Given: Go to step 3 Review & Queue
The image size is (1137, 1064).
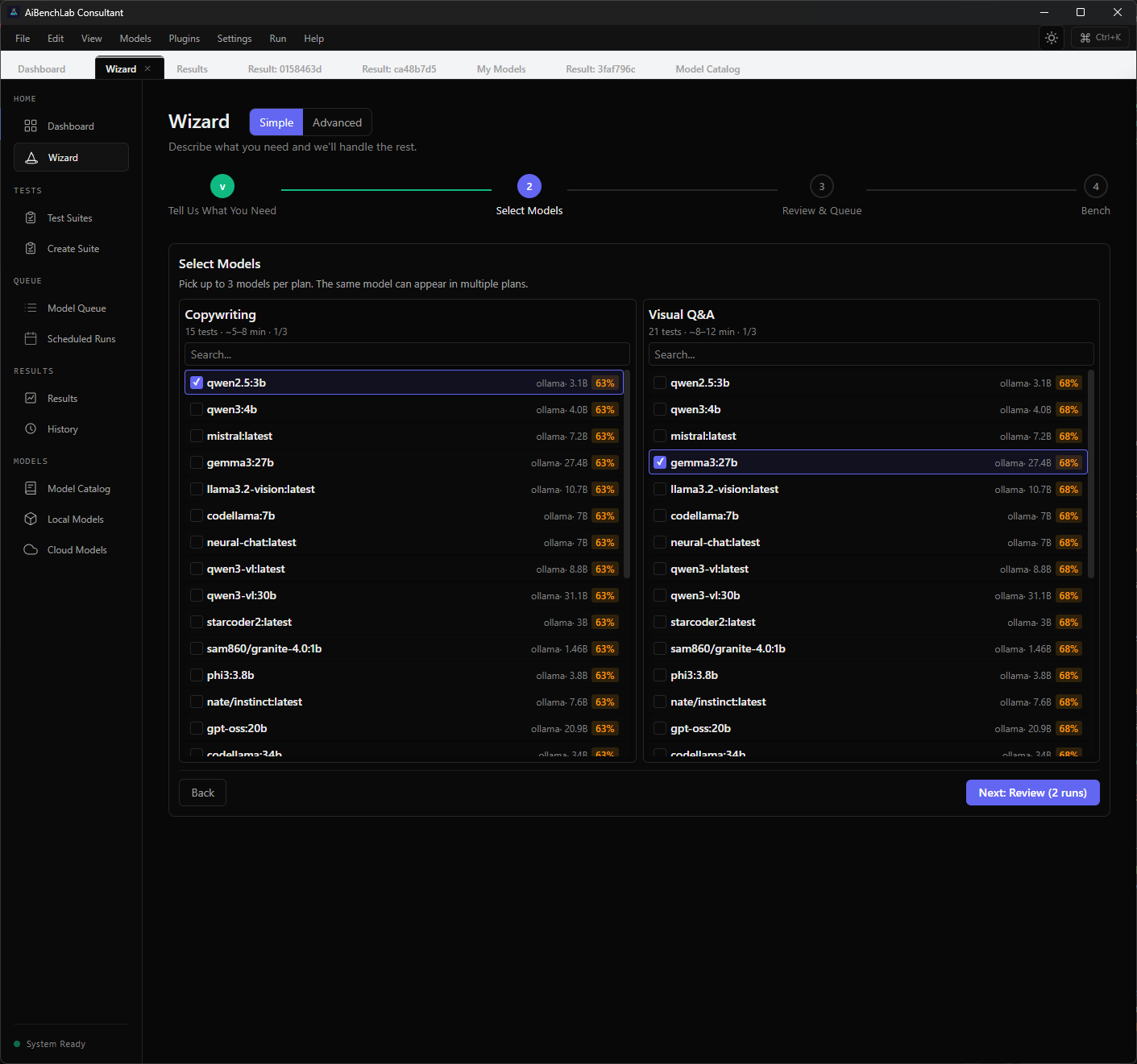Looking at the screenshot, I should coord(821,187).
